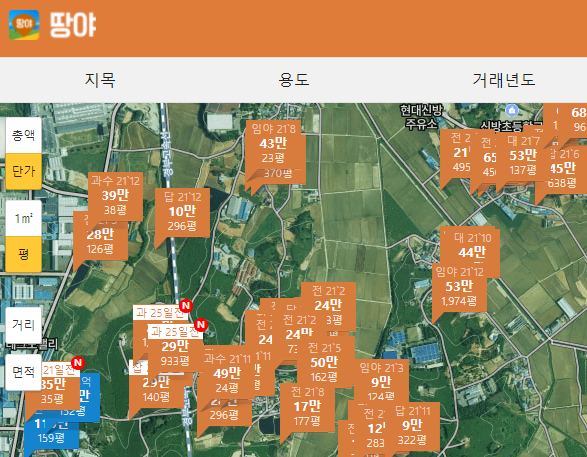Switch price display to 단가
This screenshot has width=587, height=457.
click(x=24, y=171)
